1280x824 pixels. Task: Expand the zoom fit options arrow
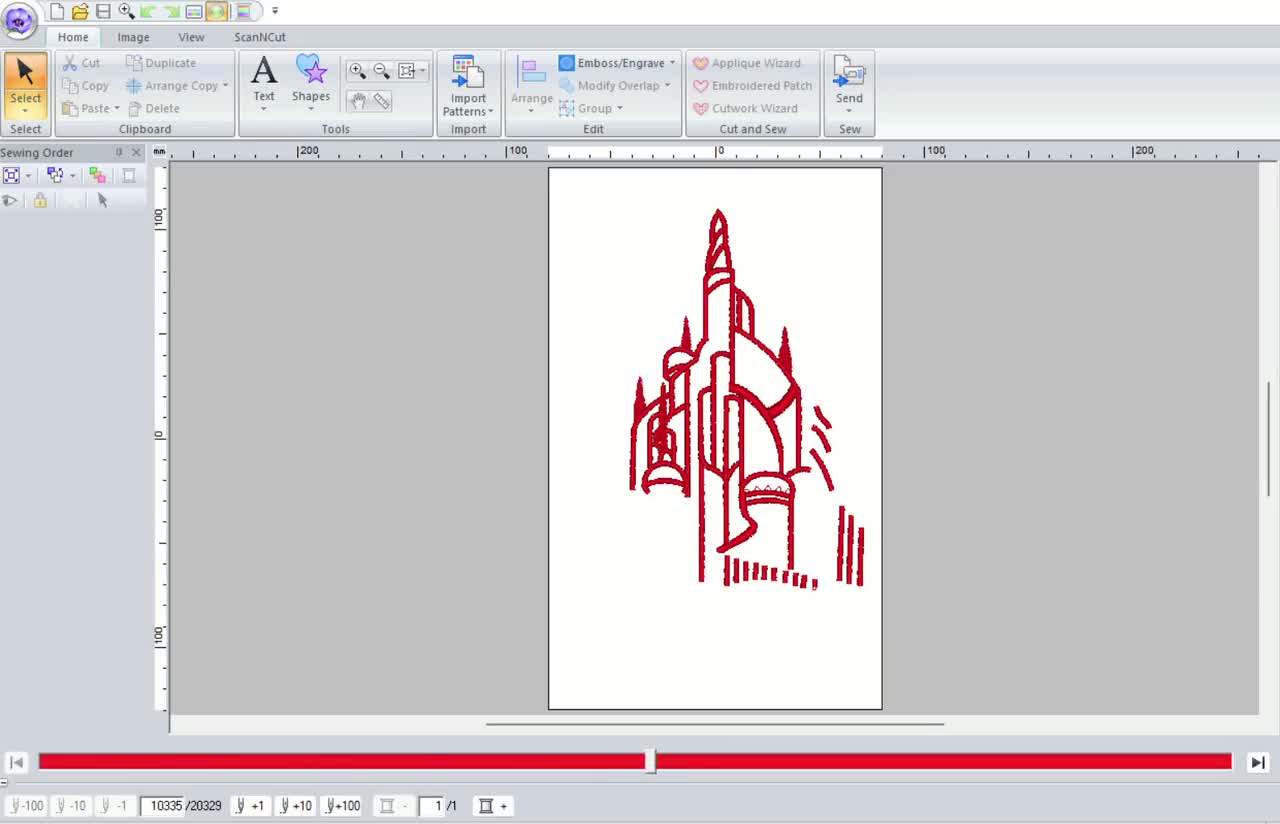click(x=423, y=71)
